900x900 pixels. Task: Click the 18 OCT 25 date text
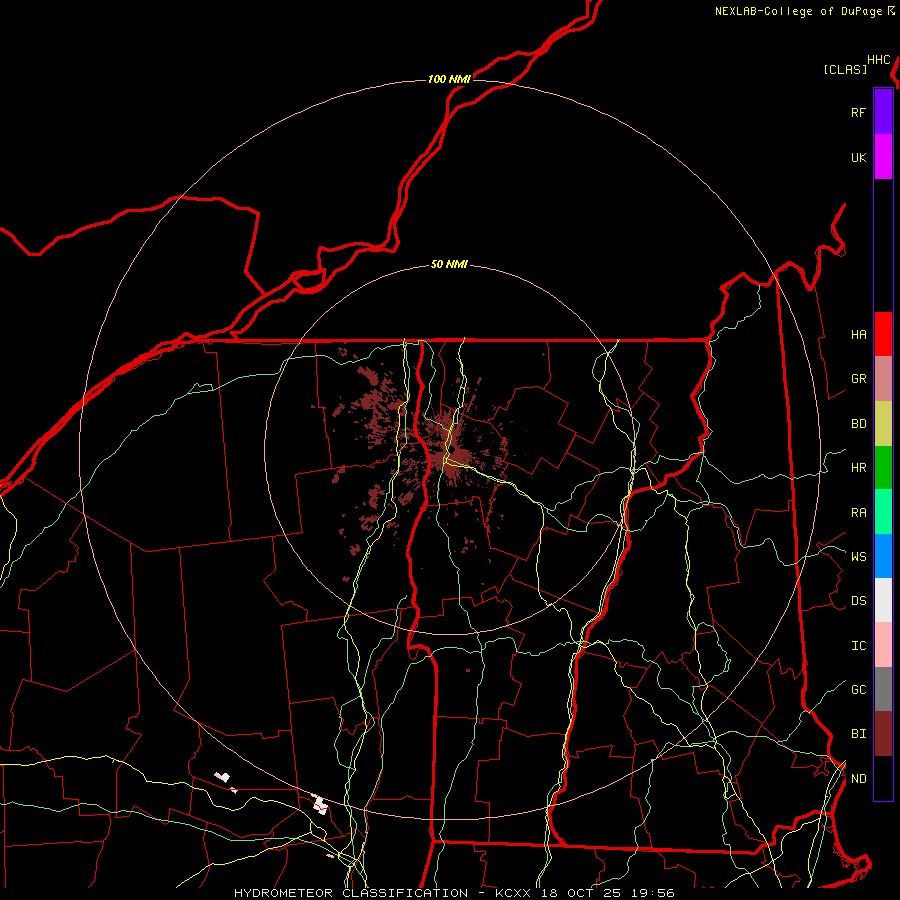[x=583, y=893]
